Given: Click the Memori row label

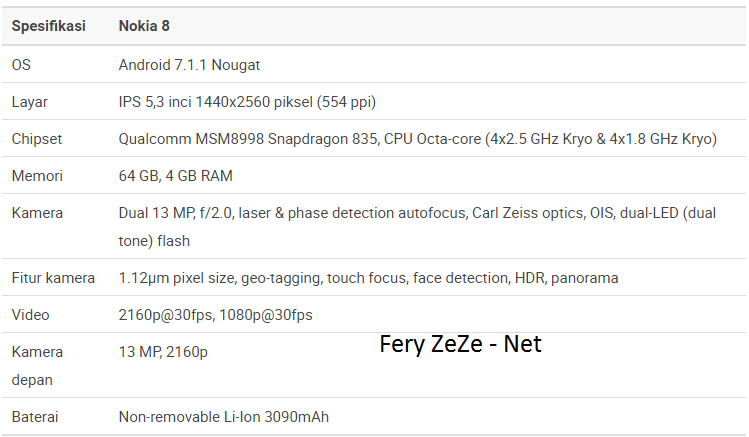Looking at the screenshot, I should (37, 176).
